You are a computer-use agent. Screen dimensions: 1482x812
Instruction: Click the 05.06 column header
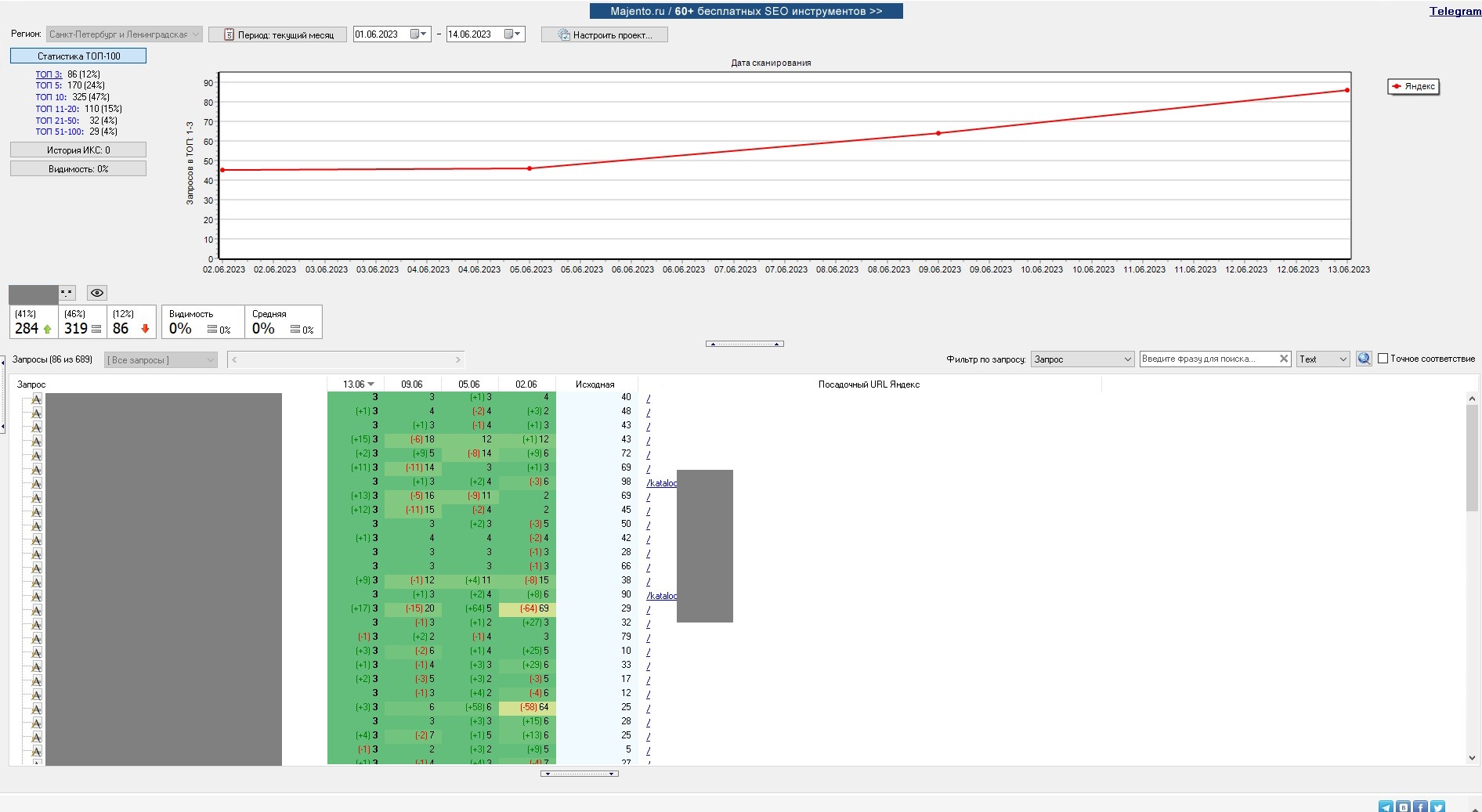click(469, 384)
